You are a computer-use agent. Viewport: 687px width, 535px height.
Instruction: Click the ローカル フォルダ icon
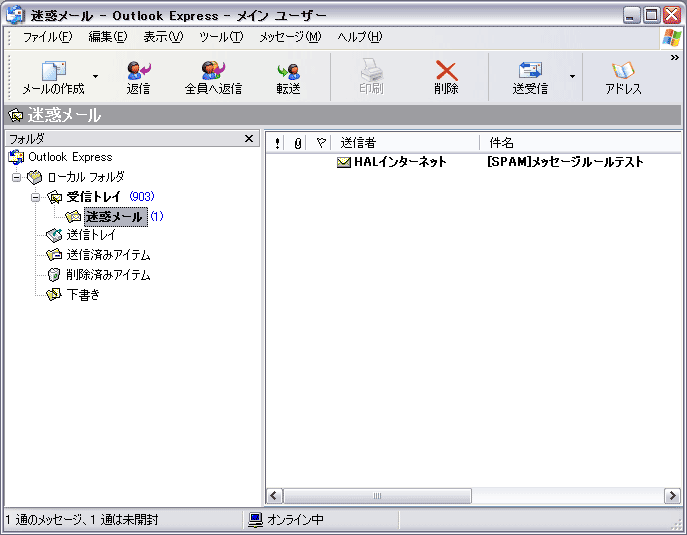click(35, 177)
